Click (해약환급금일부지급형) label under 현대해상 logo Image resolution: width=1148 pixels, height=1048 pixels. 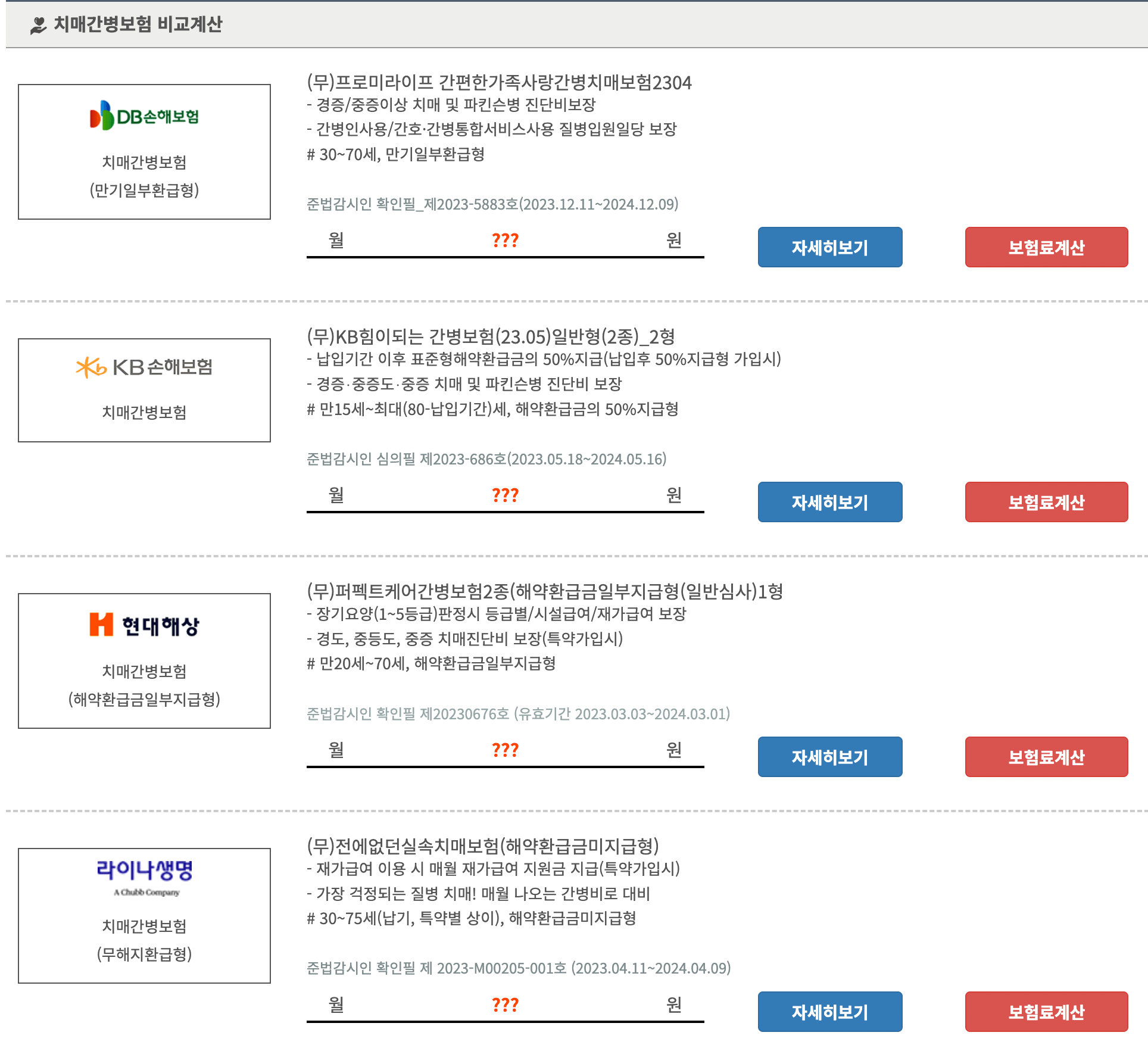point(144,699)
